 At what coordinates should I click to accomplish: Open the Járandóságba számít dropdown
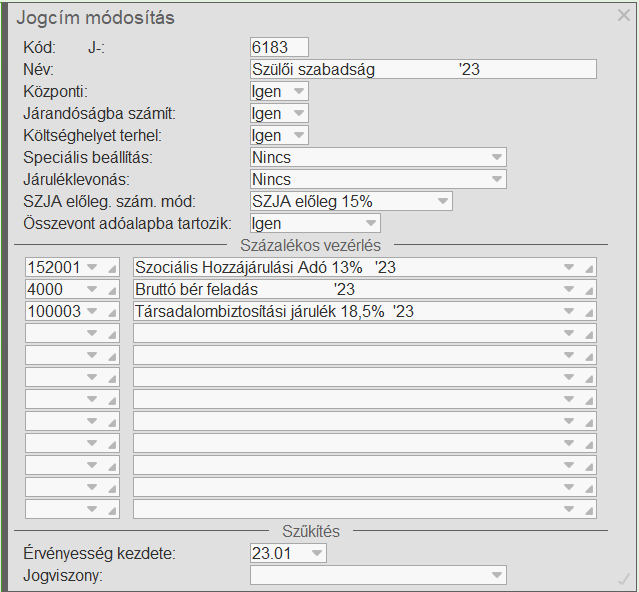pyautogui.click(x=299, y=114)
